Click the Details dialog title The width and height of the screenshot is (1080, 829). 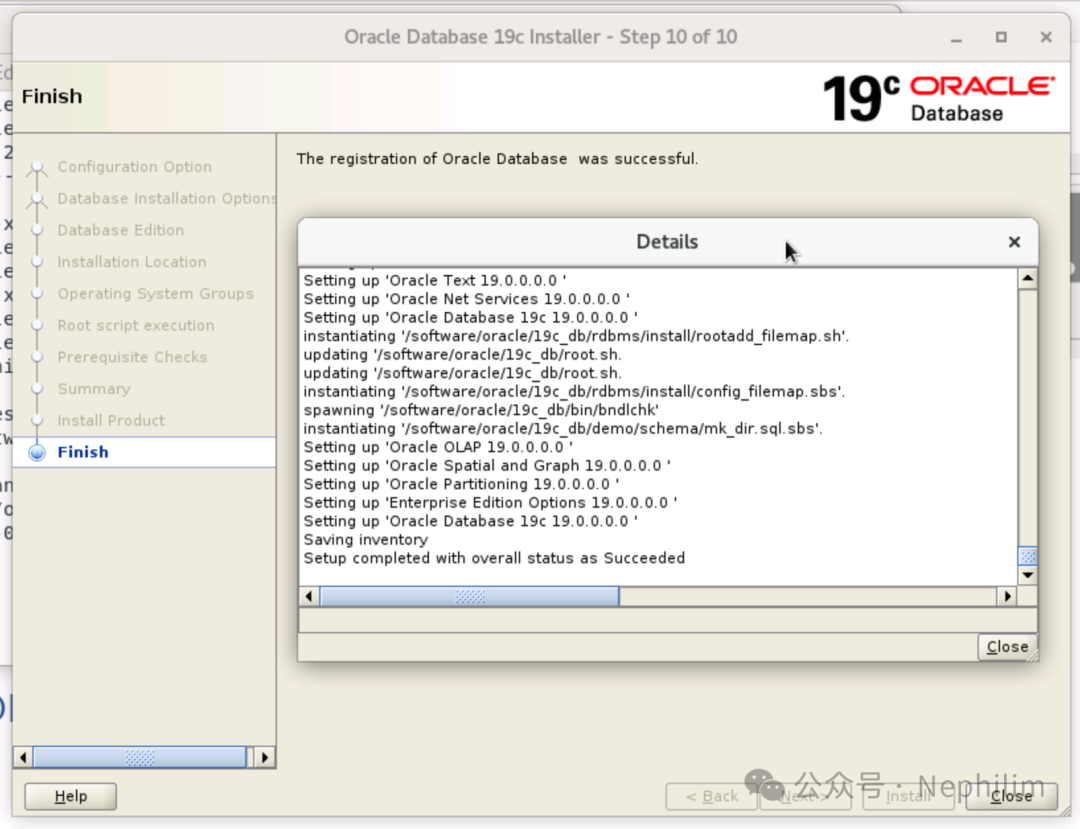point(667,242)
